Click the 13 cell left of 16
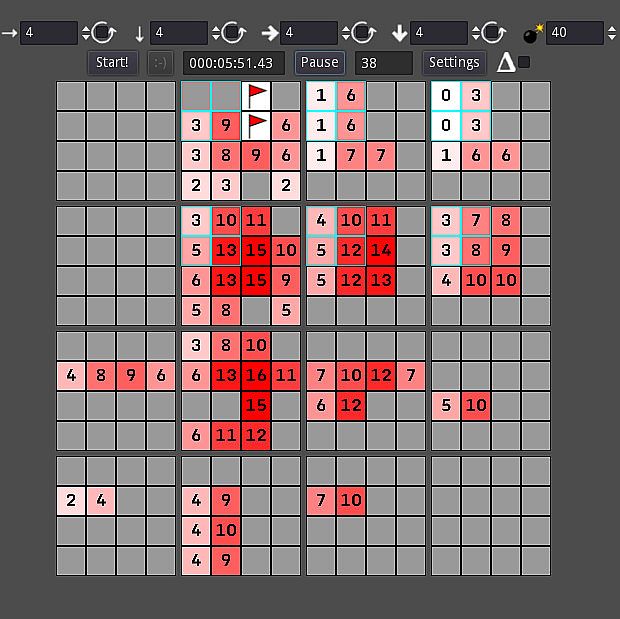 pyautogui.click(x=226, y=376)
